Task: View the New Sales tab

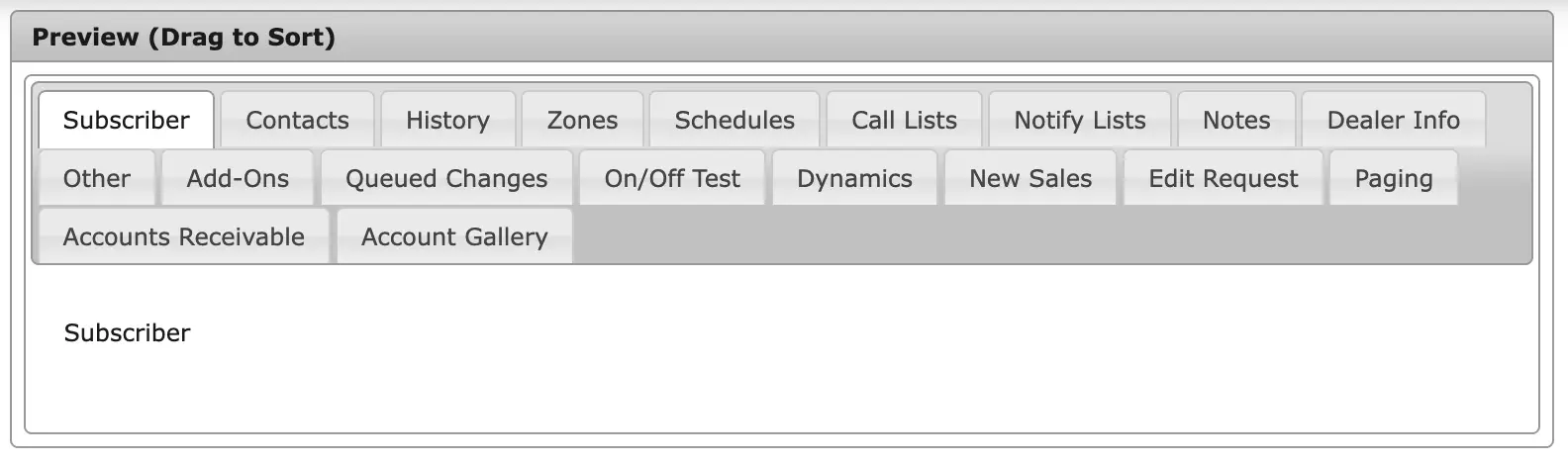Action: (x=1030, y=178)
